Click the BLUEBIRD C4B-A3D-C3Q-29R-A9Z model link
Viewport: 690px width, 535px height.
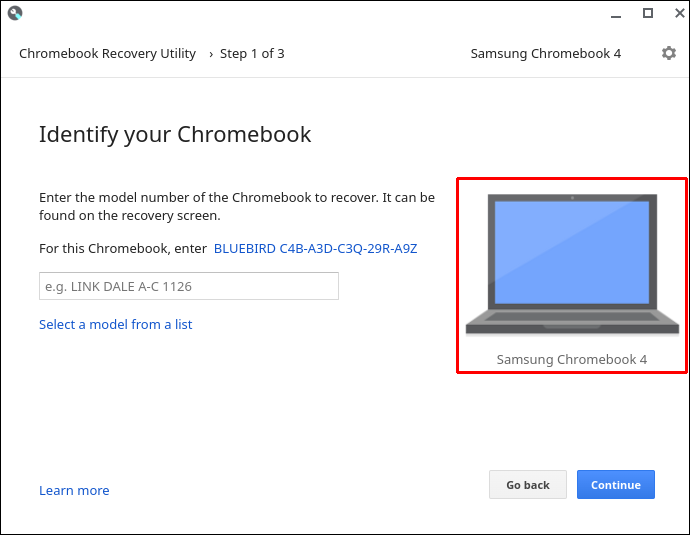(316, 249)
